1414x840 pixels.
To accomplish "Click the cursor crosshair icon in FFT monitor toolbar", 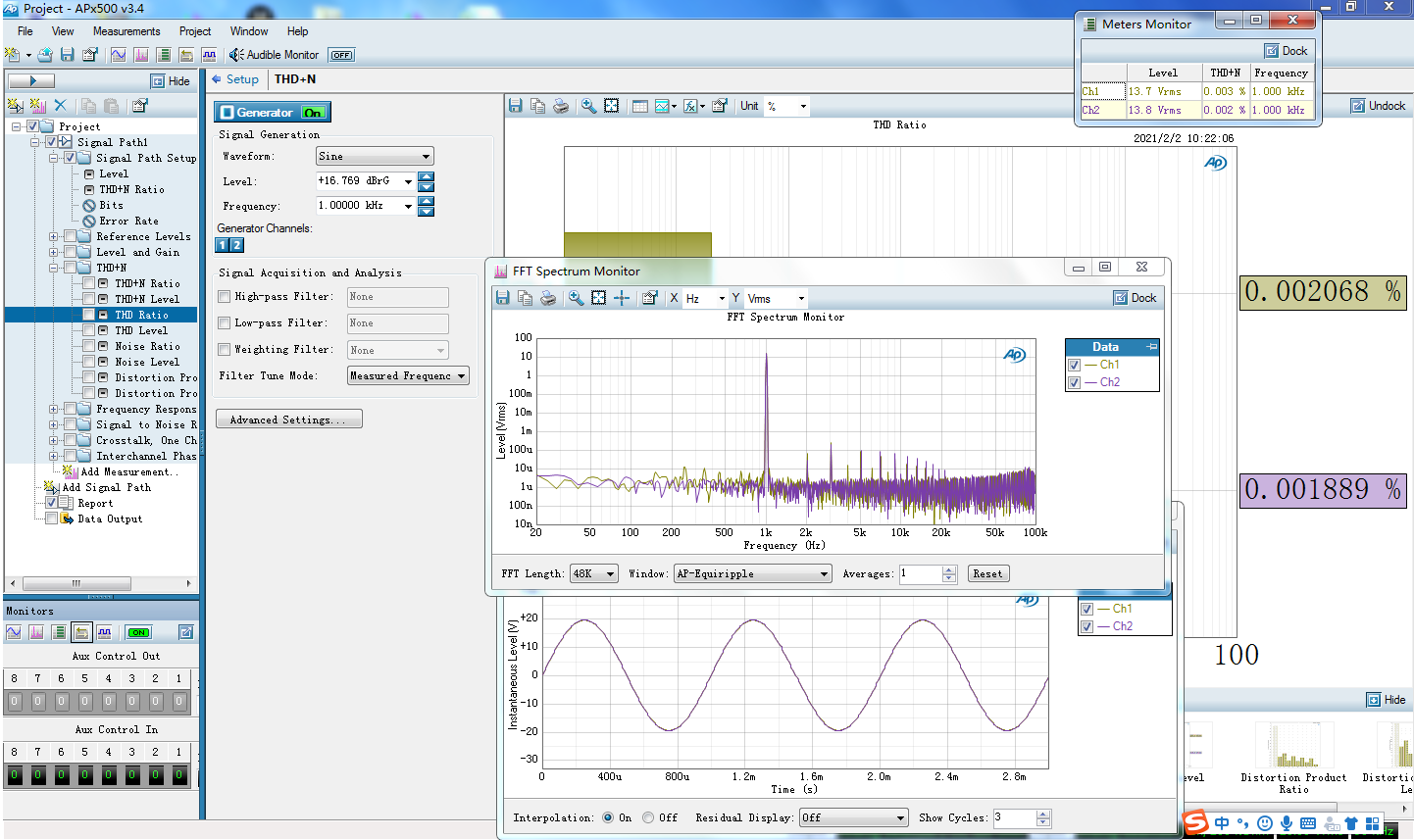I will 621,298.
